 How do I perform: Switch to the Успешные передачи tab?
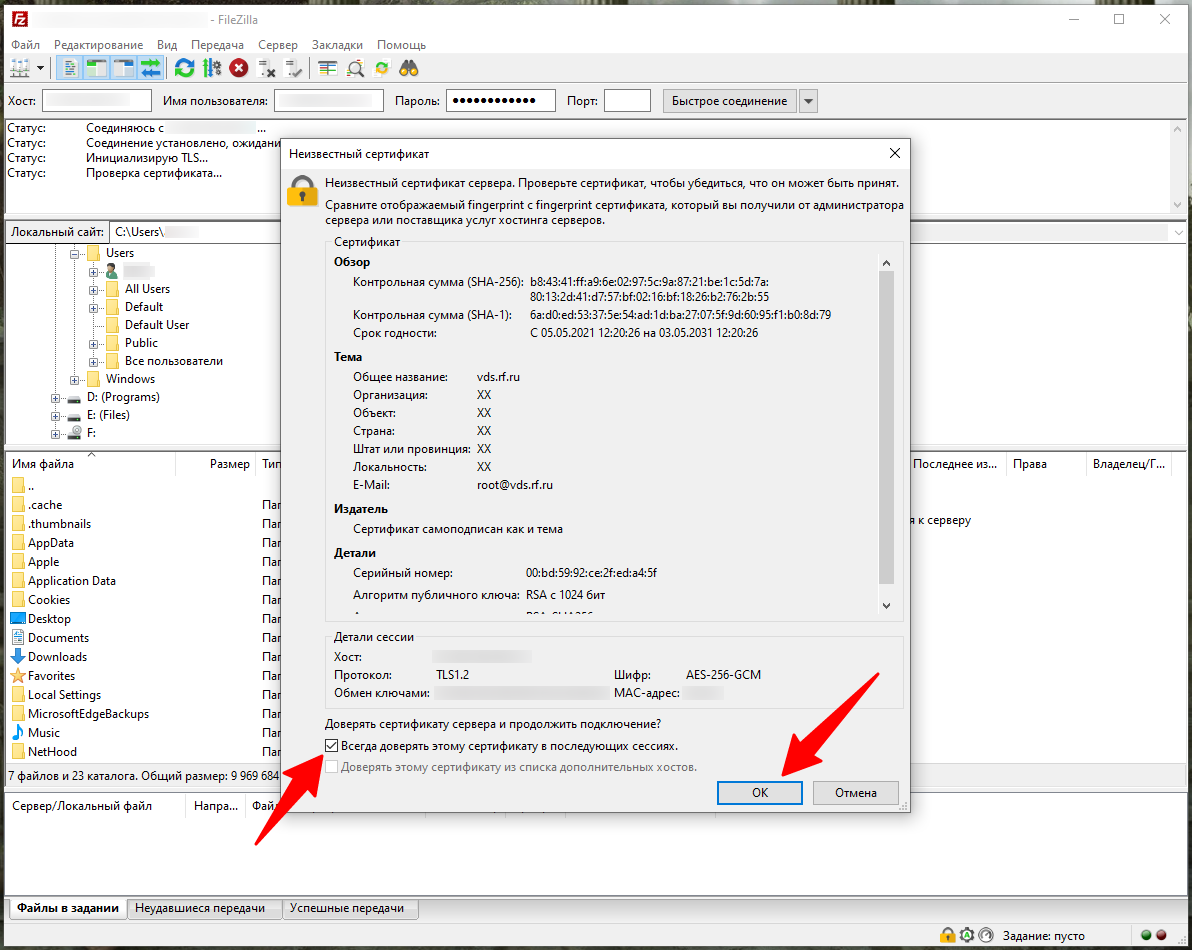pos(349,908)
